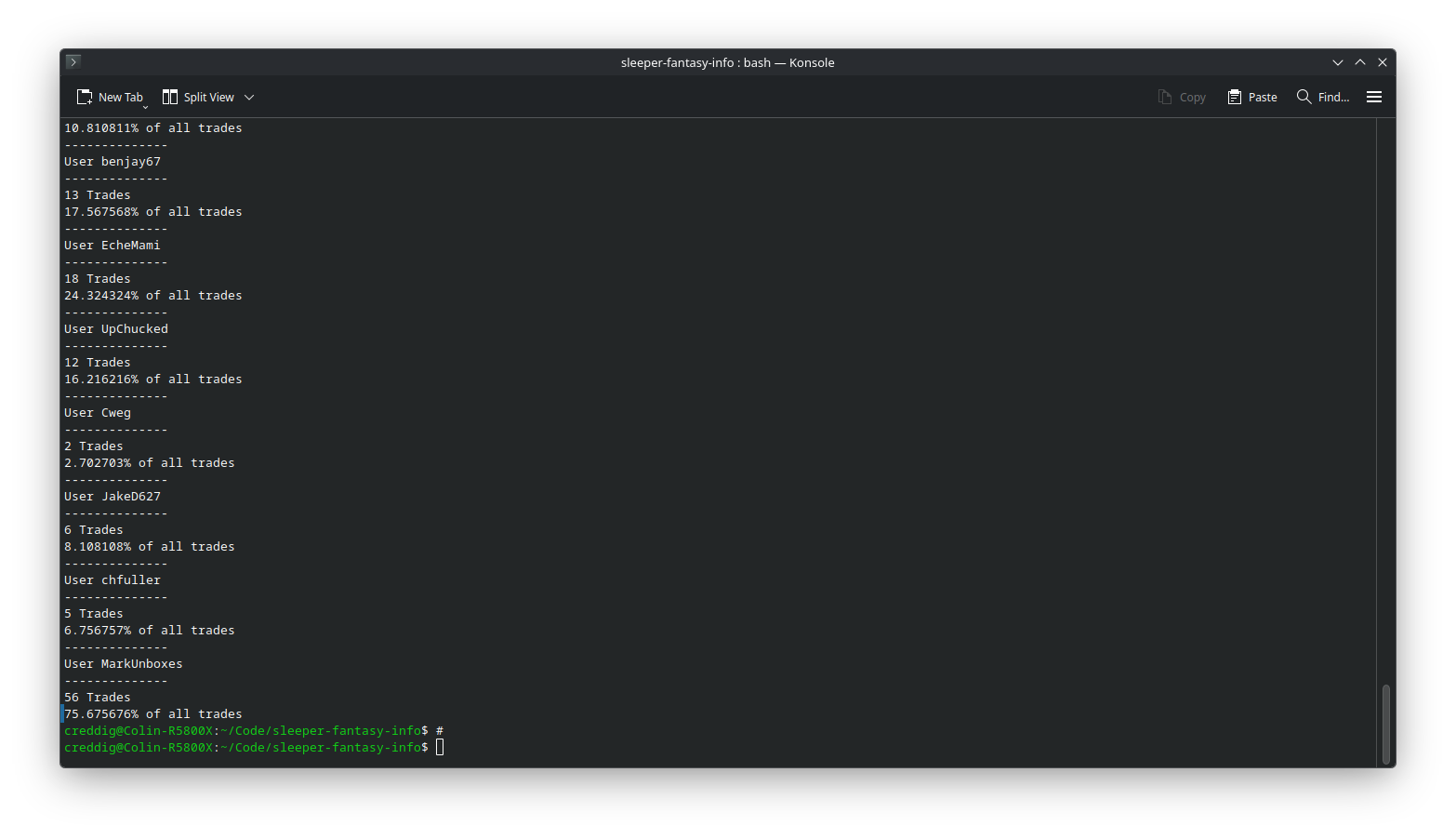This screenshot has height=839, width=1456.
Task: Minimize the Konsole window
Action: [1338, 62]
